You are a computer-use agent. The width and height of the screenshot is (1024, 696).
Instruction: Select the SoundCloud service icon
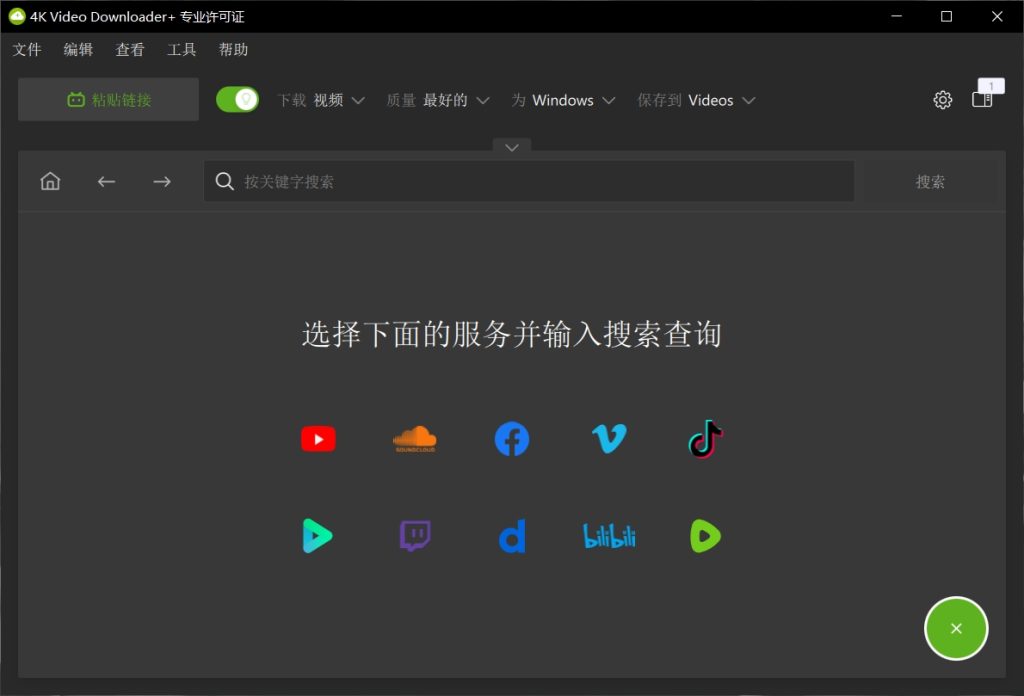click(414, 438)
